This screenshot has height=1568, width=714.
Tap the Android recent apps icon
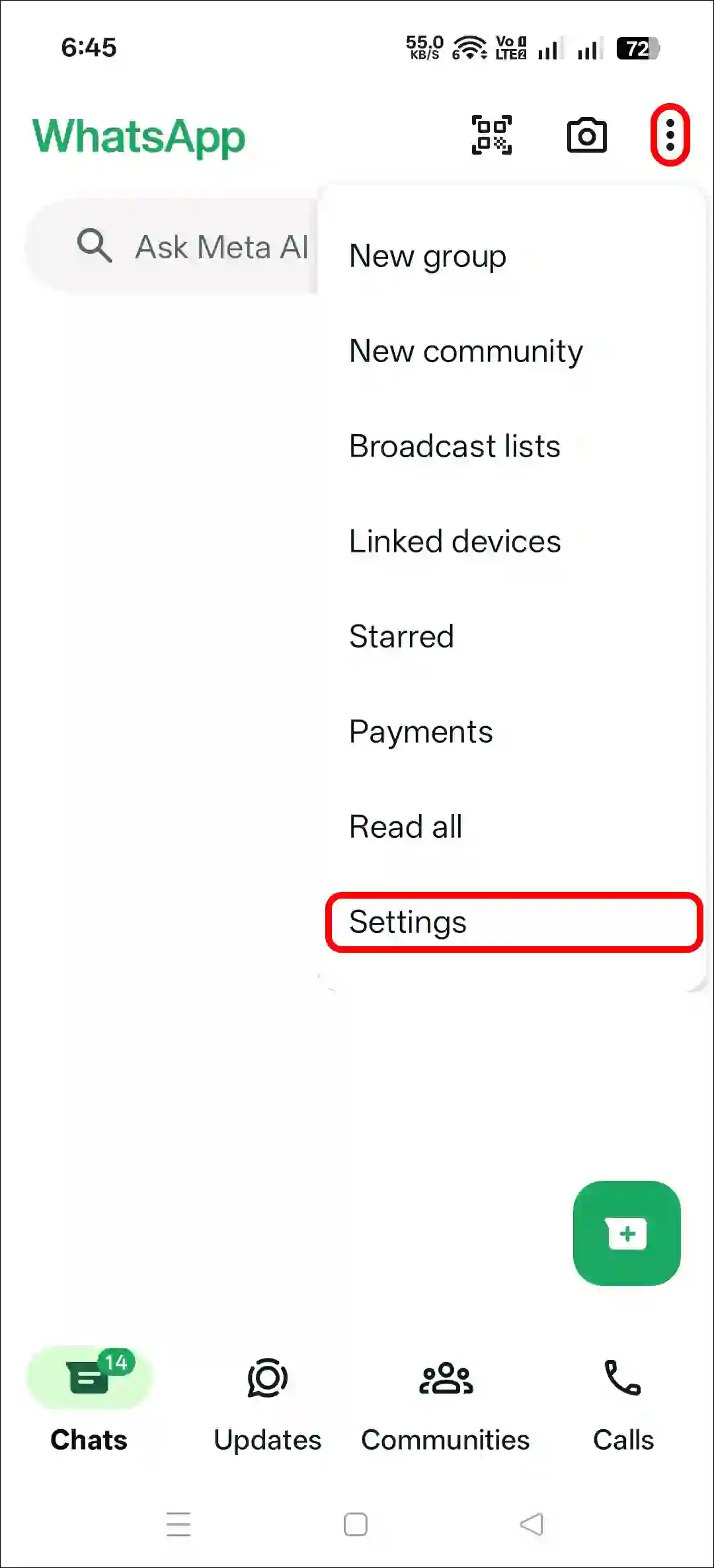(178, 1524)
